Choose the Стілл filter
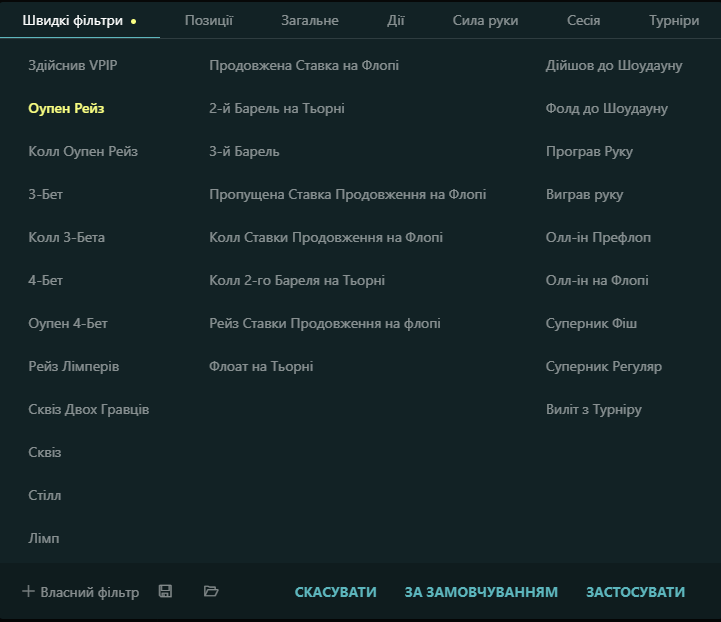 point(45,495)
